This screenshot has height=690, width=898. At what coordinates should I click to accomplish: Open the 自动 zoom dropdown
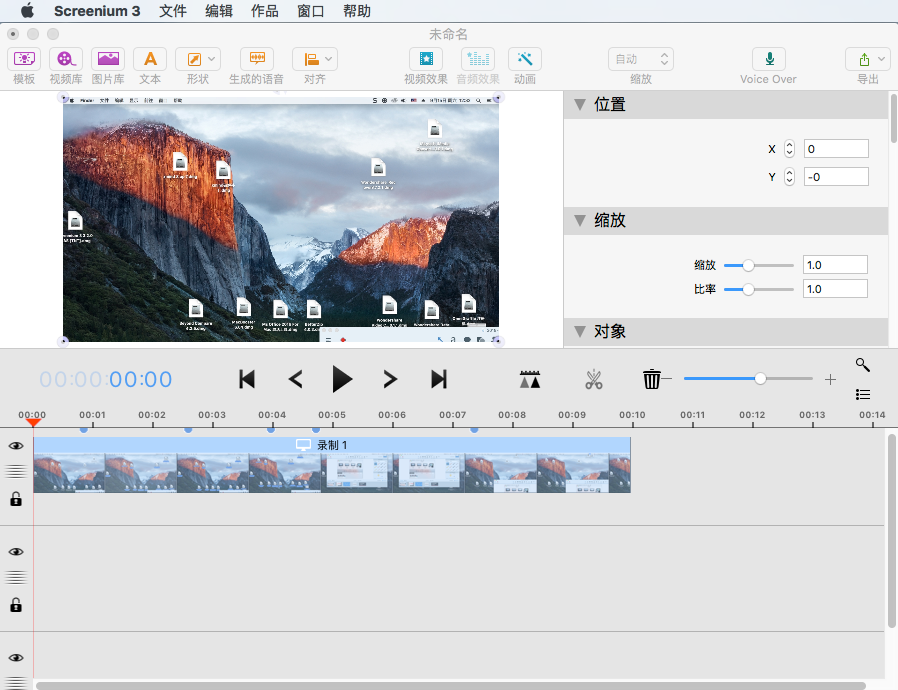coord(640,60)
